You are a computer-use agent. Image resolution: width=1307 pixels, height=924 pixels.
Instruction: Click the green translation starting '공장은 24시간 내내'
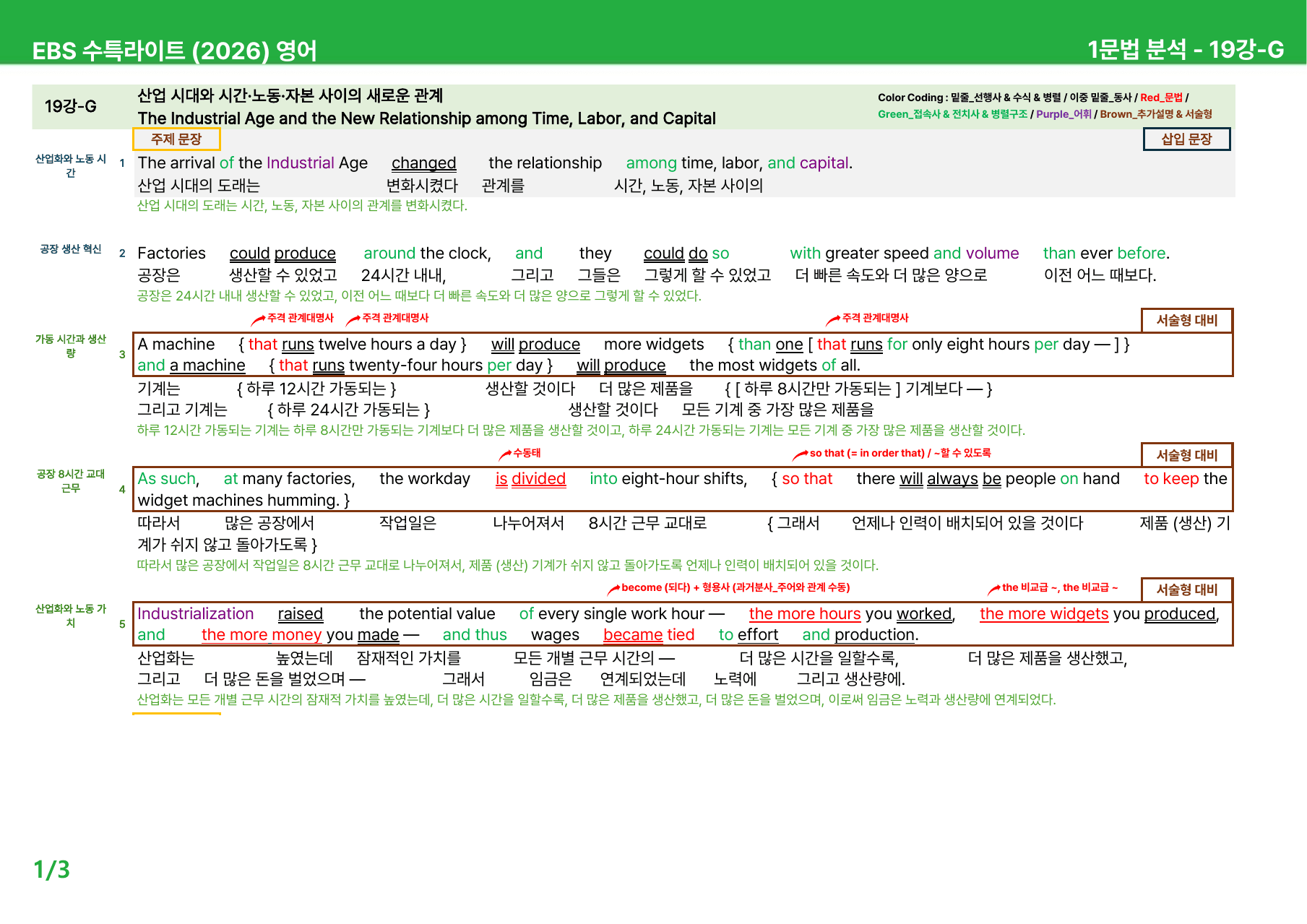click(x=419, y=296)
